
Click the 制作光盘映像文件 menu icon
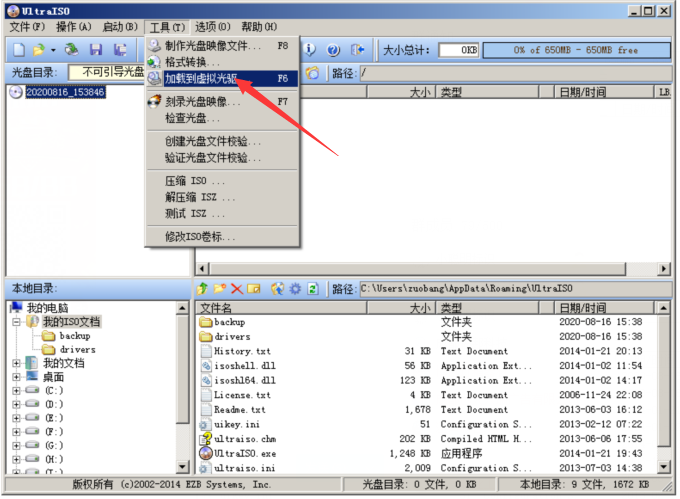click(x=154, y=46)
